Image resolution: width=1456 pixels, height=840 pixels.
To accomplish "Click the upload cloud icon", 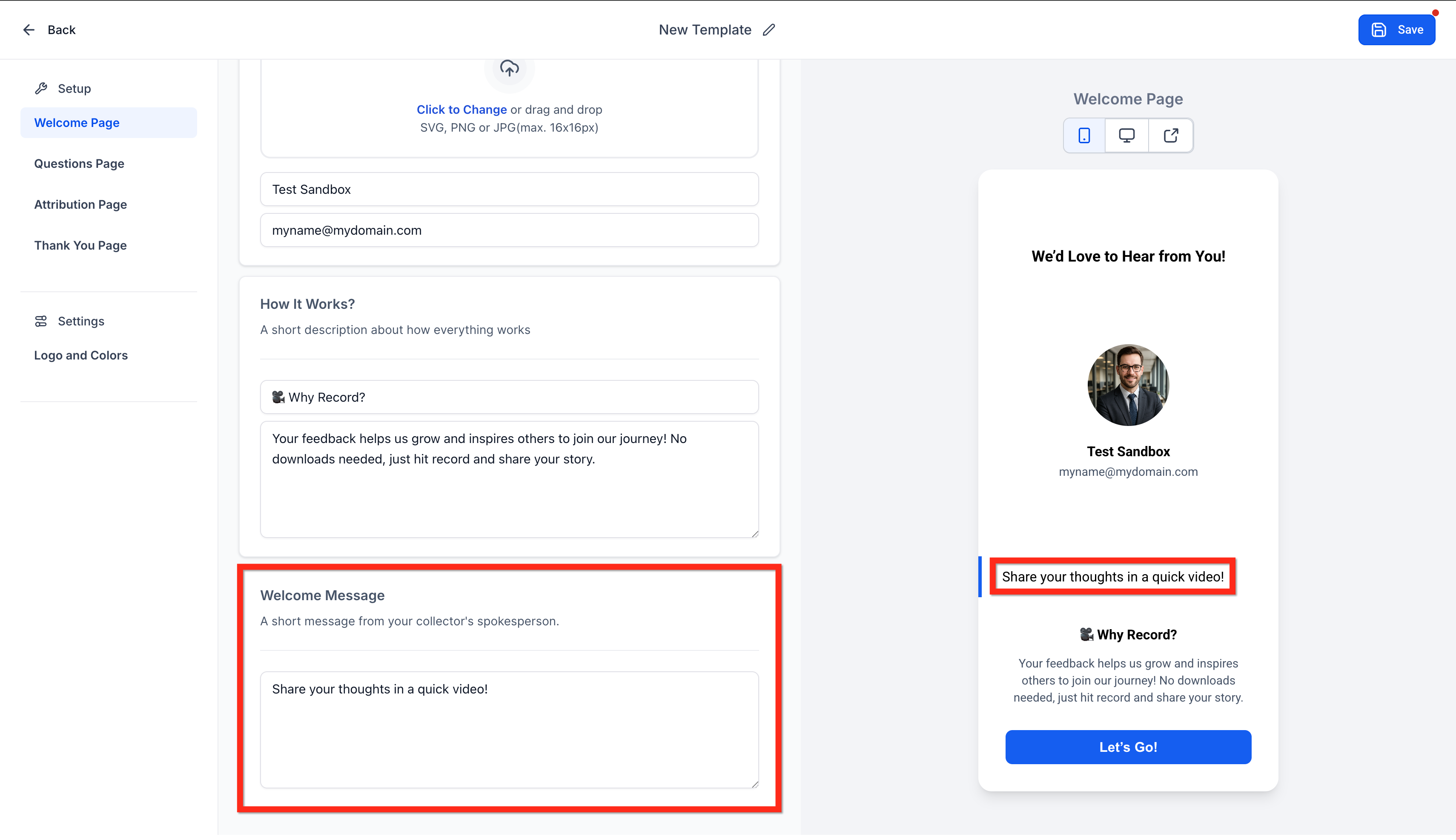I will pyautogui.click(x=509, y=69).
